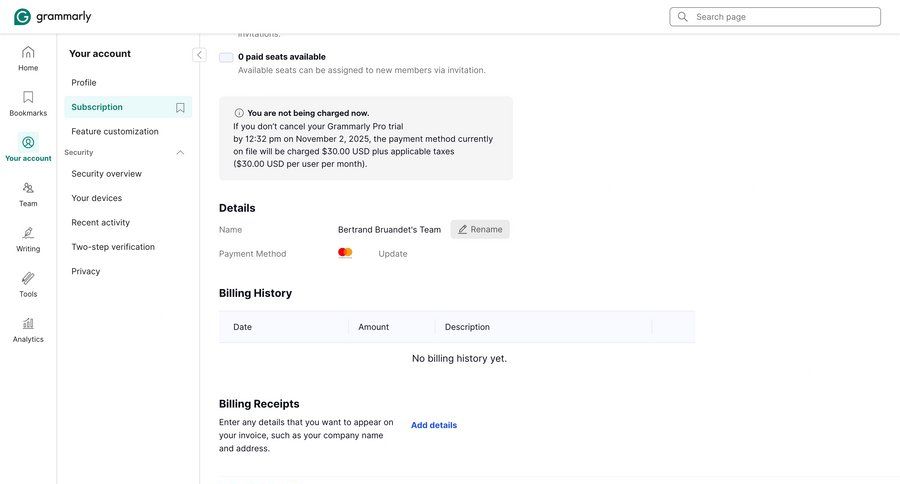Click the Date column header

(x=242, y=327)
